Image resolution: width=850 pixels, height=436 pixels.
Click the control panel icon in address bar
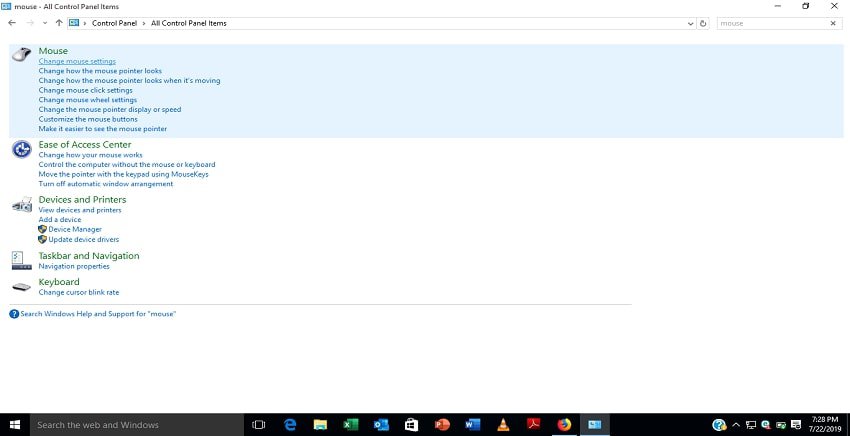74,23
